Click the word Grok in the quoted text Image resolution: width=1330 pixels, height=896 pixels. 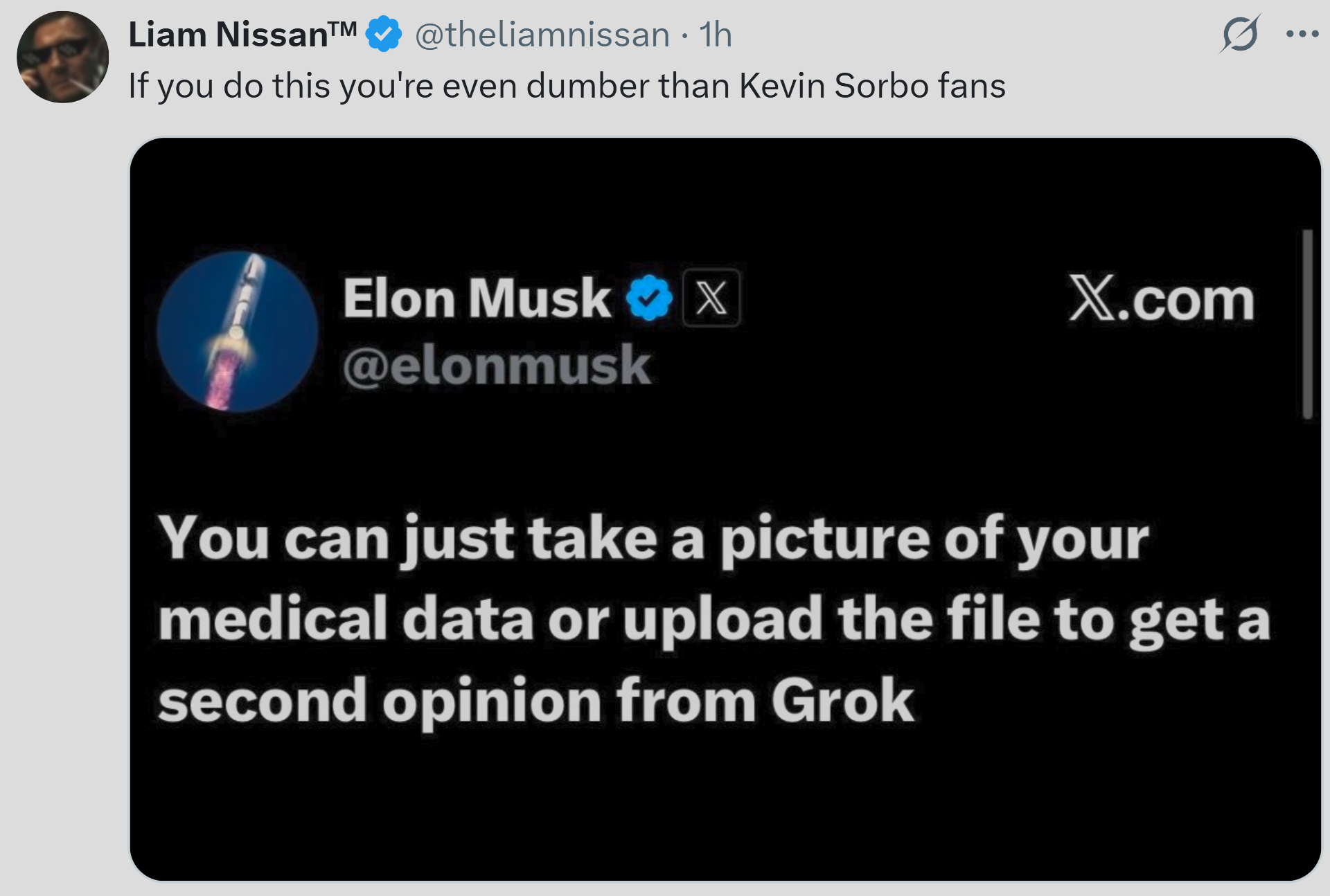coord(842,701)
